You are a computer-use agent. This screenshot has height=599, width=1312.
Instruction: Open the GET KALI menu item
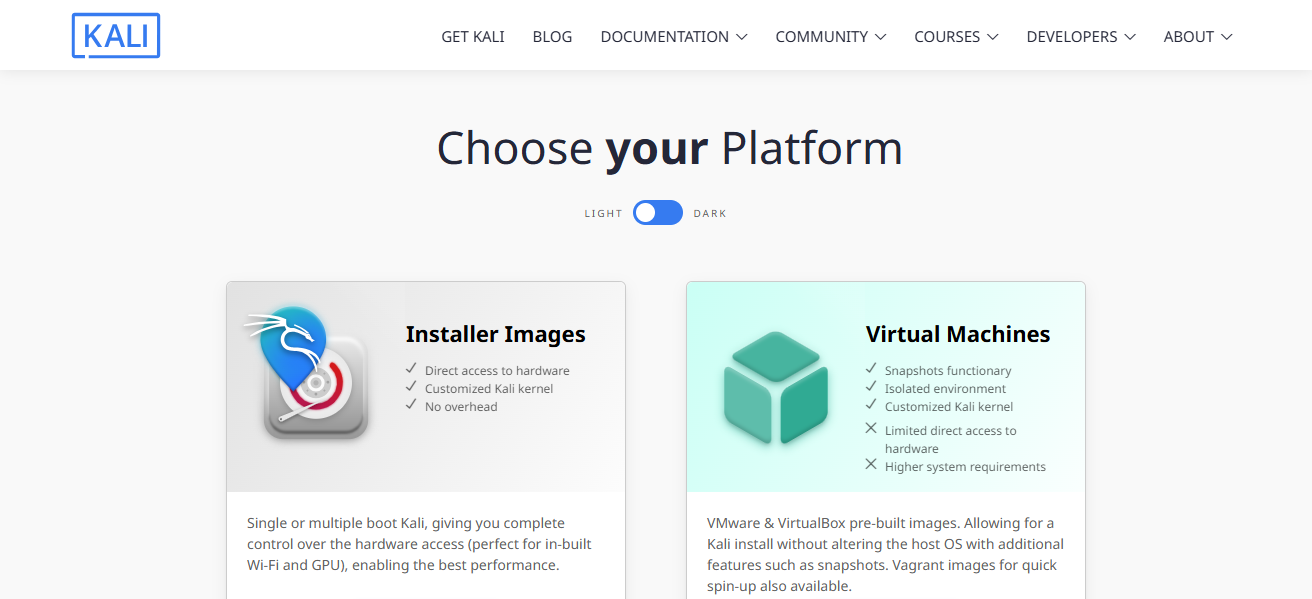click(x=473, y=37)
